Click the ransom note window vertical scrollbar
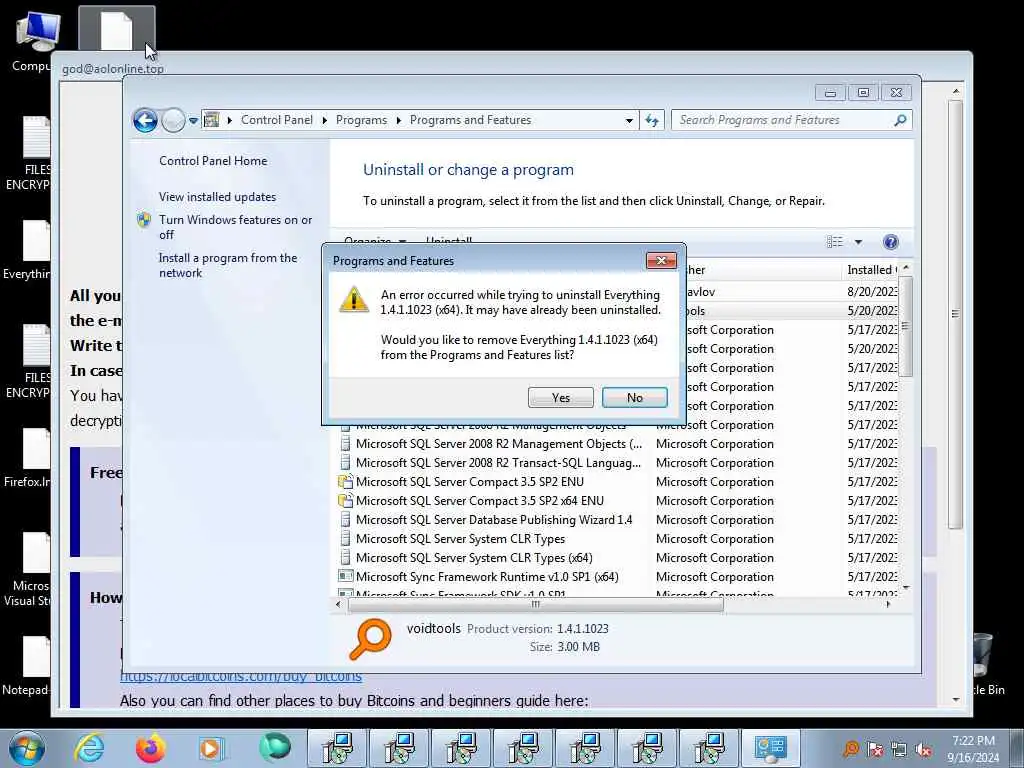 pos(955,313)
